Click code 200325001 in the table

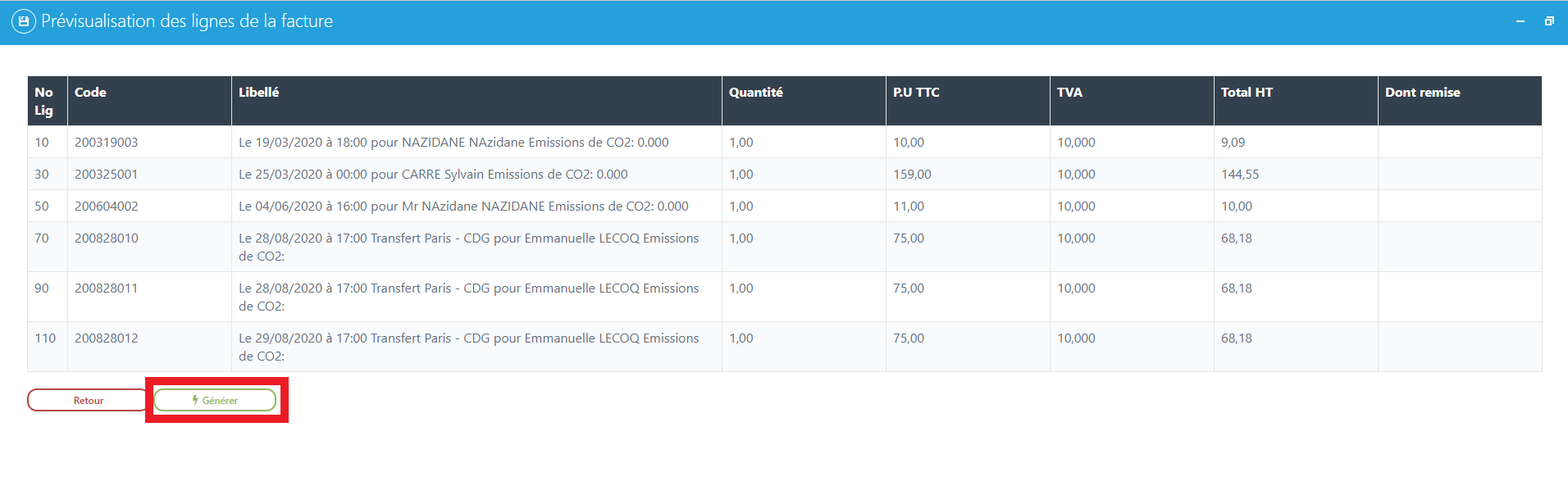[106, 175]
